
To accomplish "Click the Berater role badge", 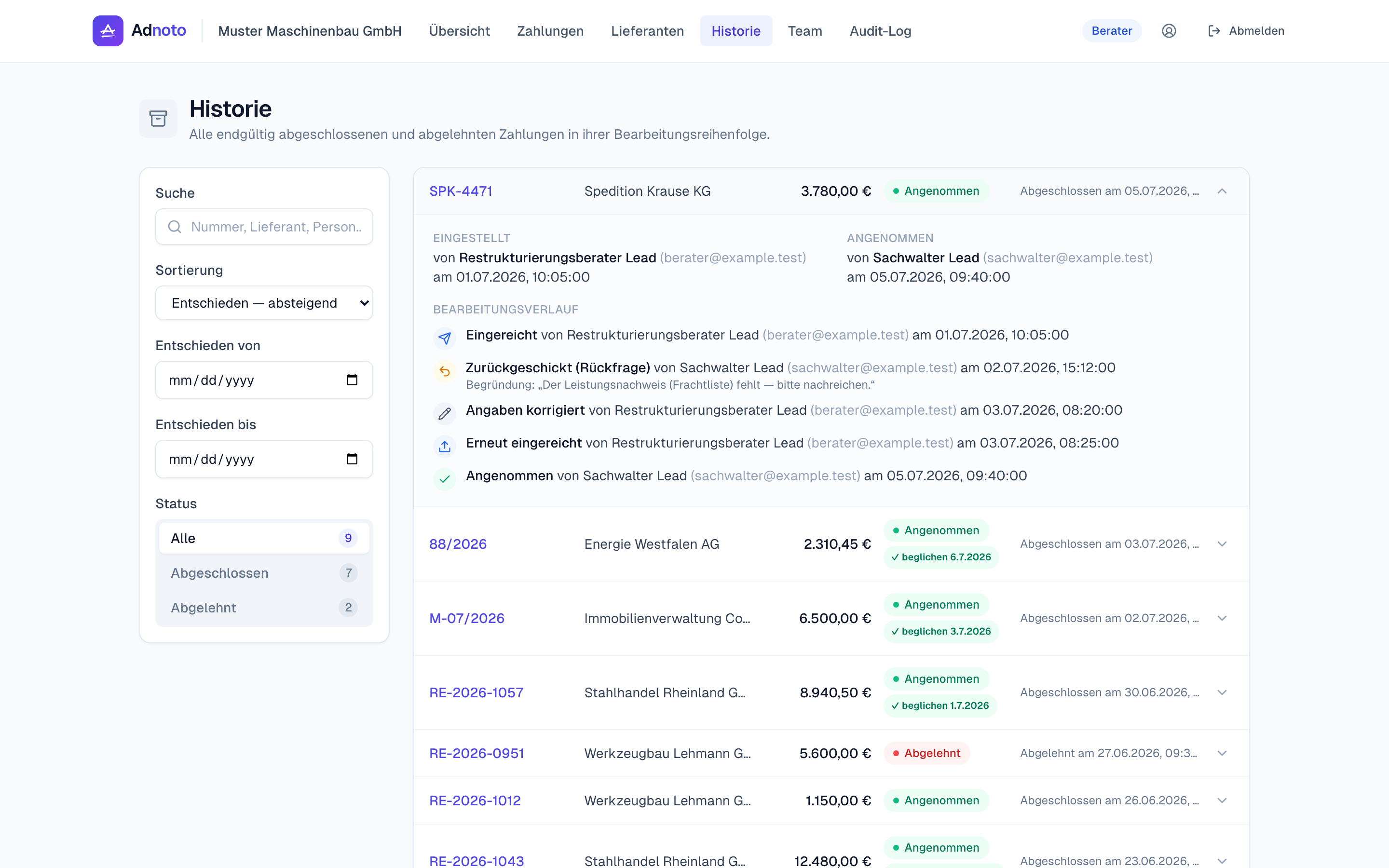I will coord(1111,31).
